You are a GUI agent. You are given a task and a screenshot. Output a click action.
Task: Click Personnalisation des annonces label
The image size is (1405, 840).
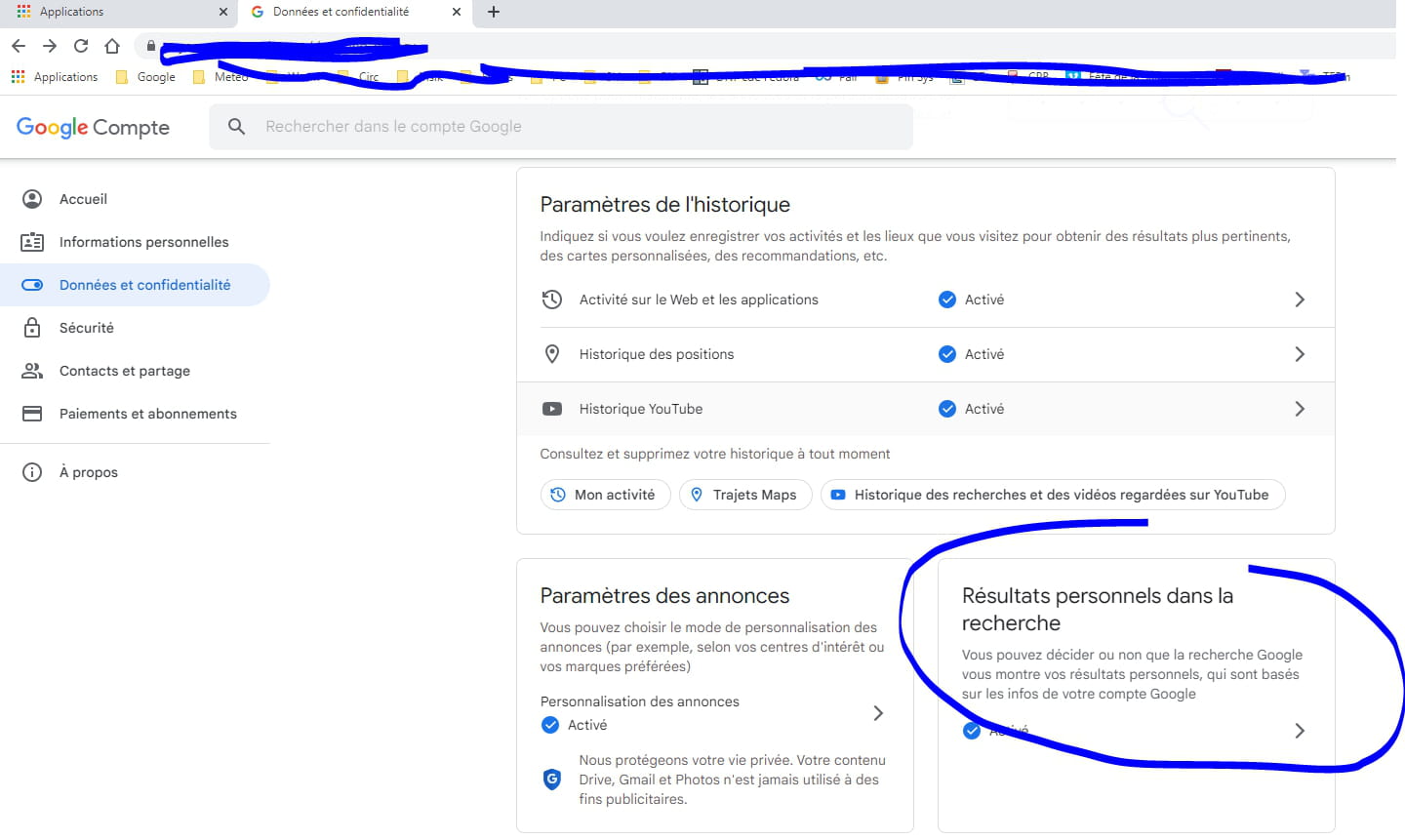(639, 701)
